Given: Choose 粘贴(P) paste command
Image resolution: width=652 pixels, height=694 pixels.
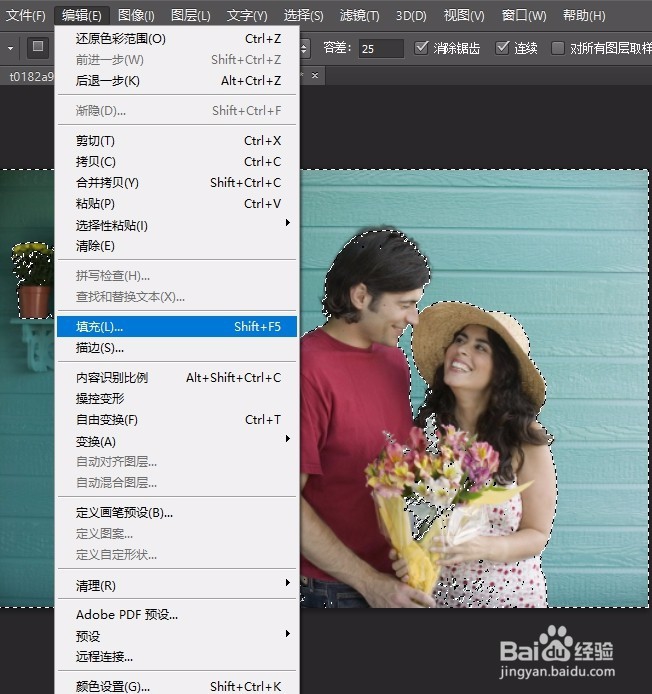Looking at the screenshot, I should [x=177, y=204].
